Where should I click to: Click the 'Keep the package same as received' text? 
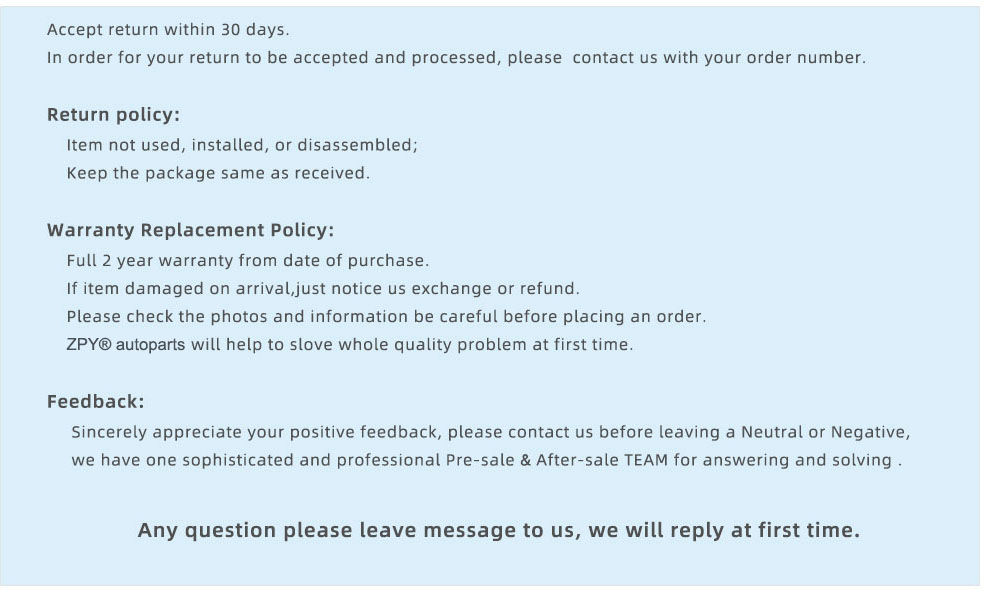218,173
